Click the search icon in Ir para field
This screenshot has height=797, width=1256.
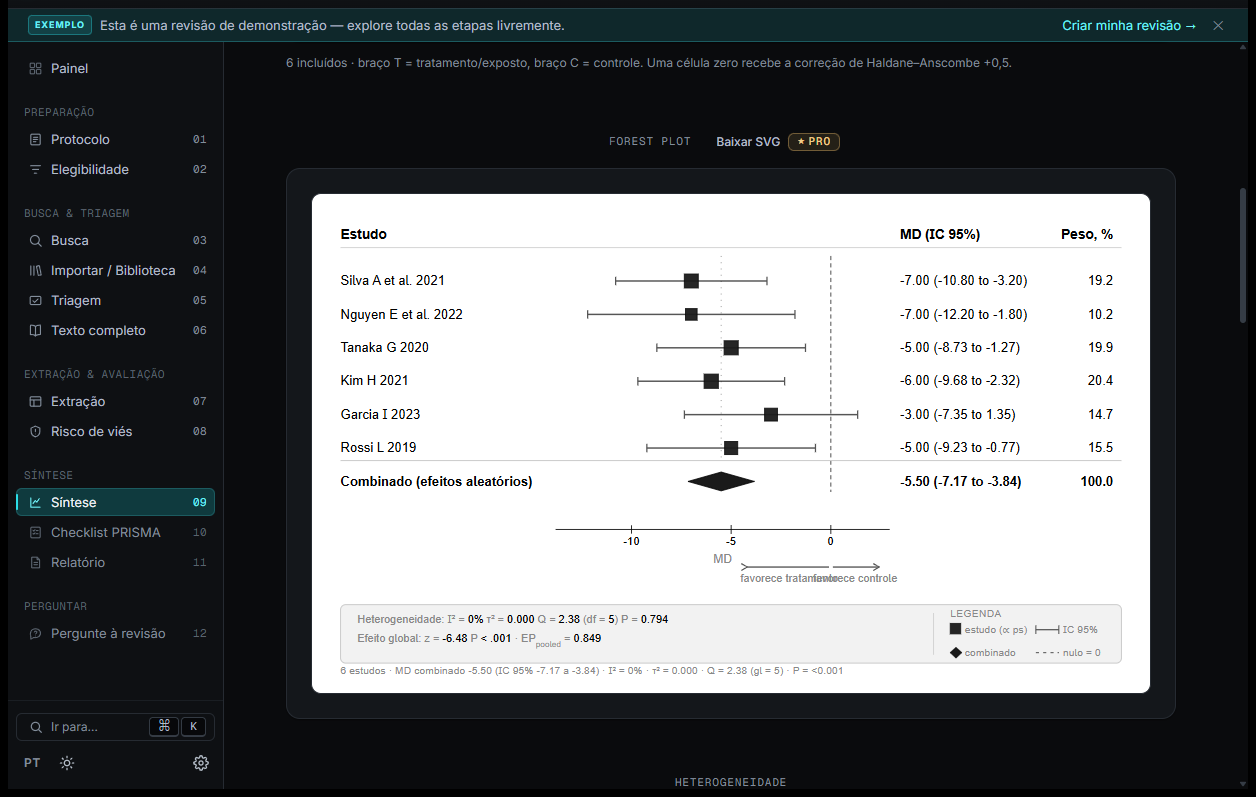tap(36, 727)
